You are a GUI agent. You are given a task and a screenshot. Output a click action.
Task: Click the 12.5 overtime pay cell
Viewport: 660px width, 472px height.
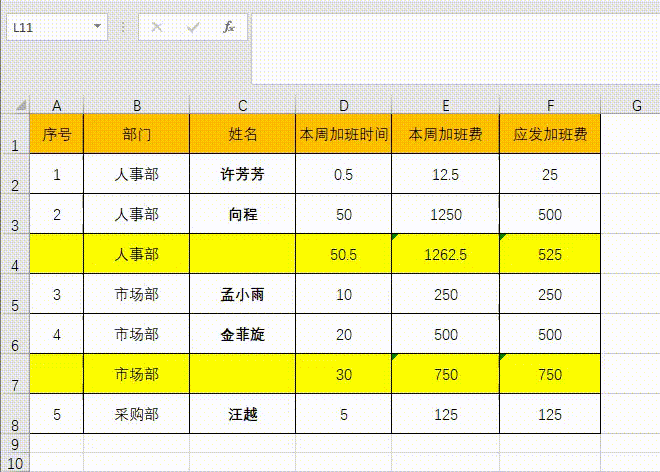pos(445,174)
